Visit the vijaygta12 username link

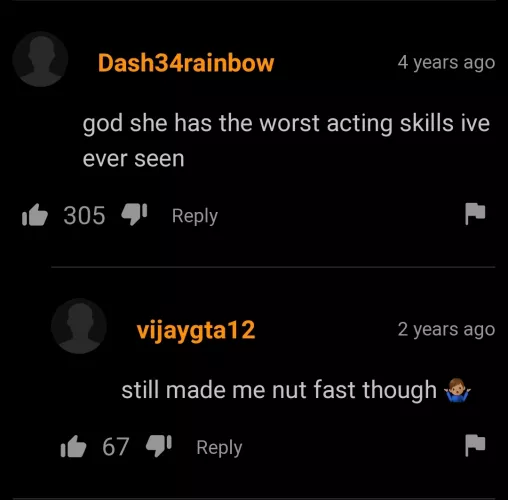(196, 330)
